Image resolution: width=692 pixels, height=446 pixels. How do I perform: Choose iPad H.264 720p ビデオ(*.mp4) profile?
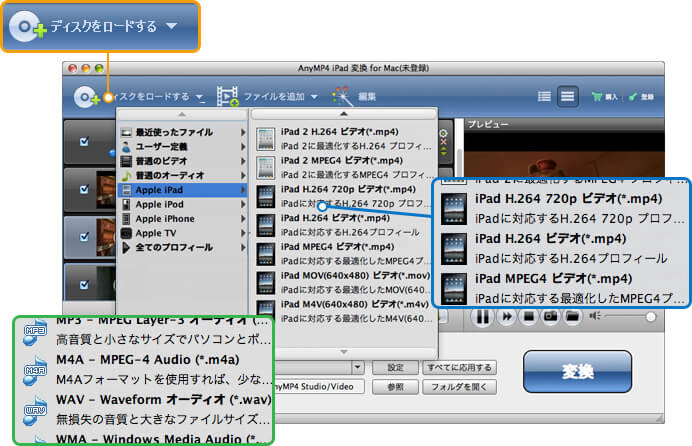[344, 196]
